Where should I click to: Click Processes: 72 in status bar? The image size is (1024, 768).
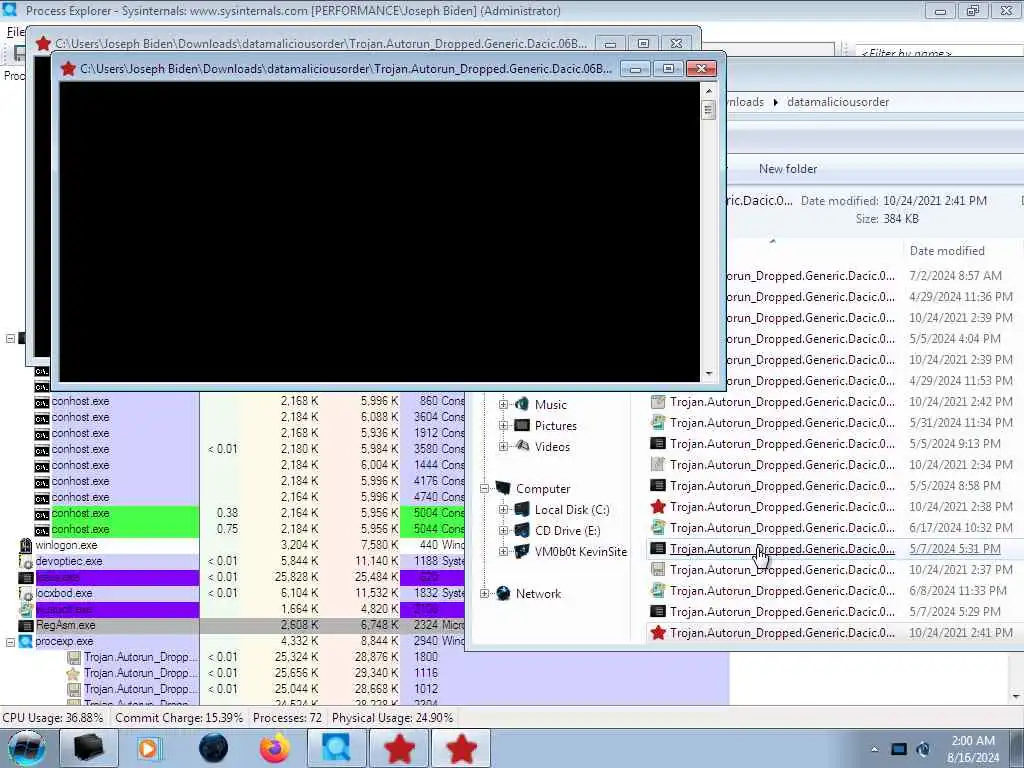tap(287, 718)
